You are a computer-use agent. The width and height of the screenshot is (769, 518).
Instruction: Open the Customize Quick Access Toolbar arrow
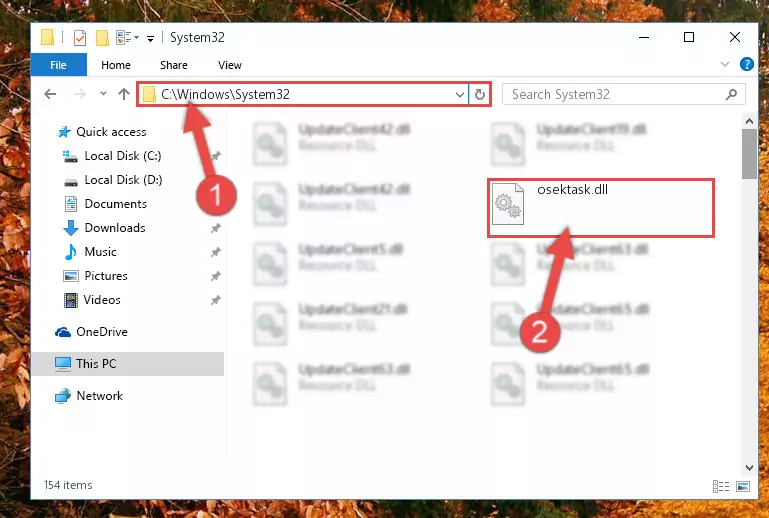tap(151, 38)
